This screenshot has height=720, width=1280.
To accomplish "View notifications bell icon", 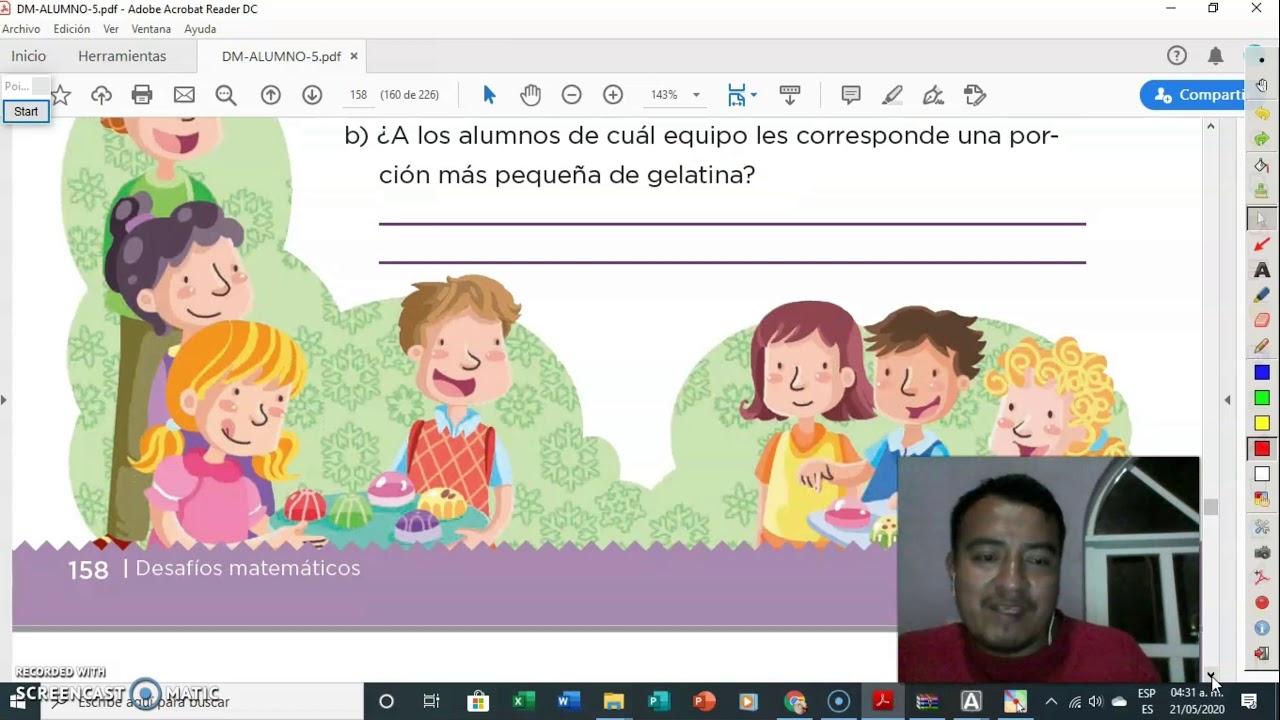I will coord(1216,56).
